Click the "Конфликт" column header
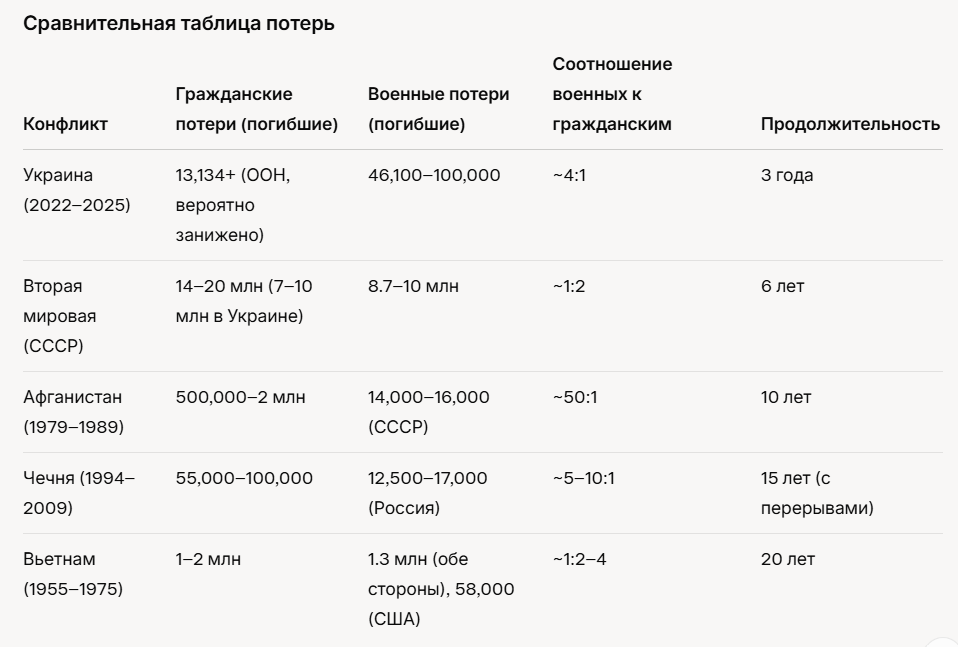 tap(65, 125)
